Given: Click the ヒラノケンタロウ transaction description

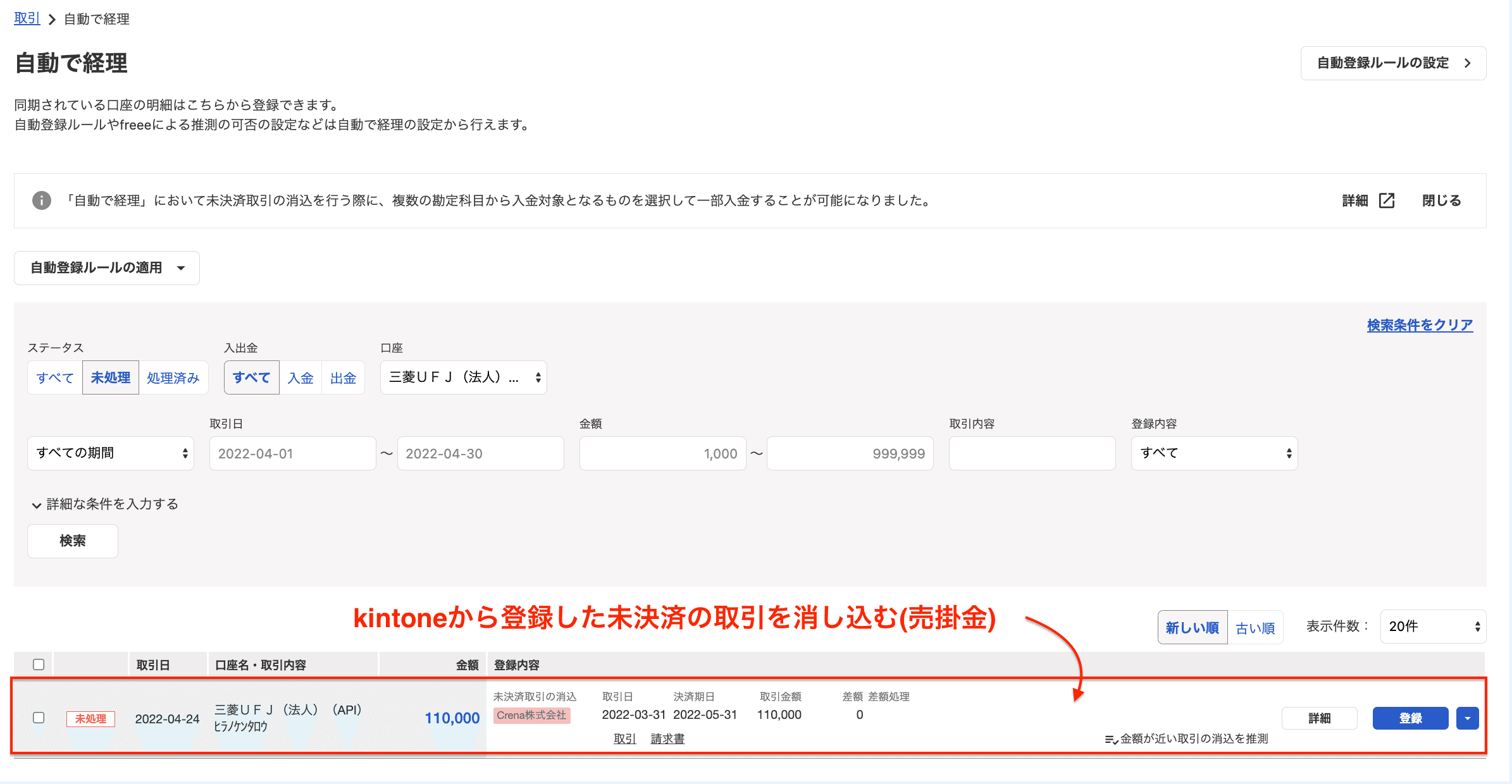Looking at the screenshot, I should click(x=241, y=726).
